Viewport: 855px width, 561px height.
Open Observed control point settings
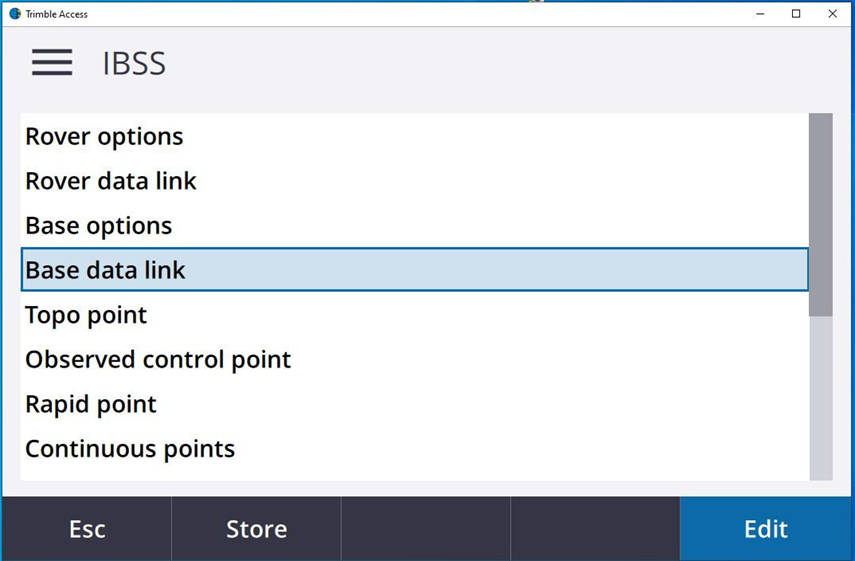click(x=158, y=359)
